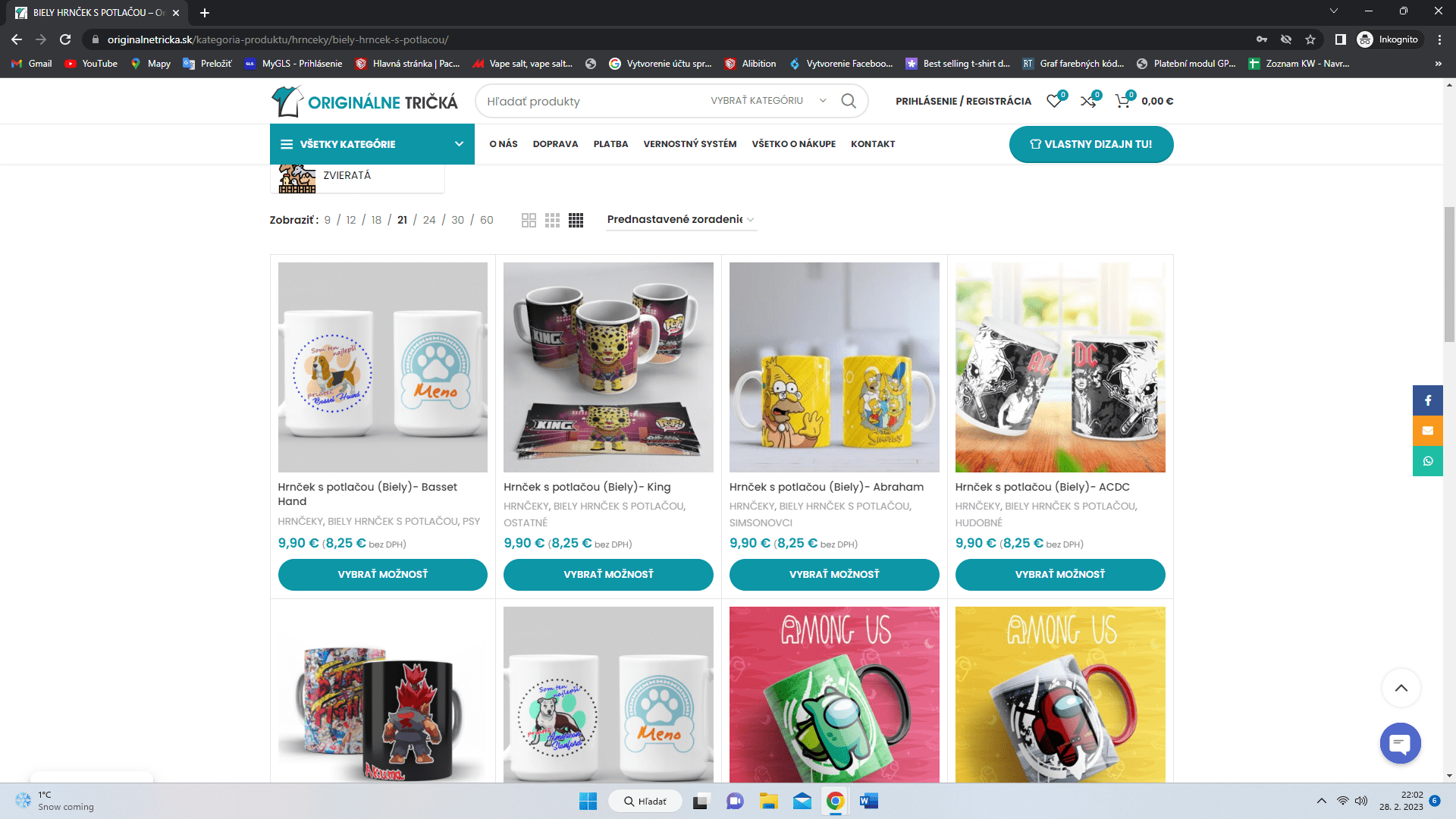Show 24 products per page
Image resolution: width=1456 pixels, height=819 pixels.
(x=429, y=220)
